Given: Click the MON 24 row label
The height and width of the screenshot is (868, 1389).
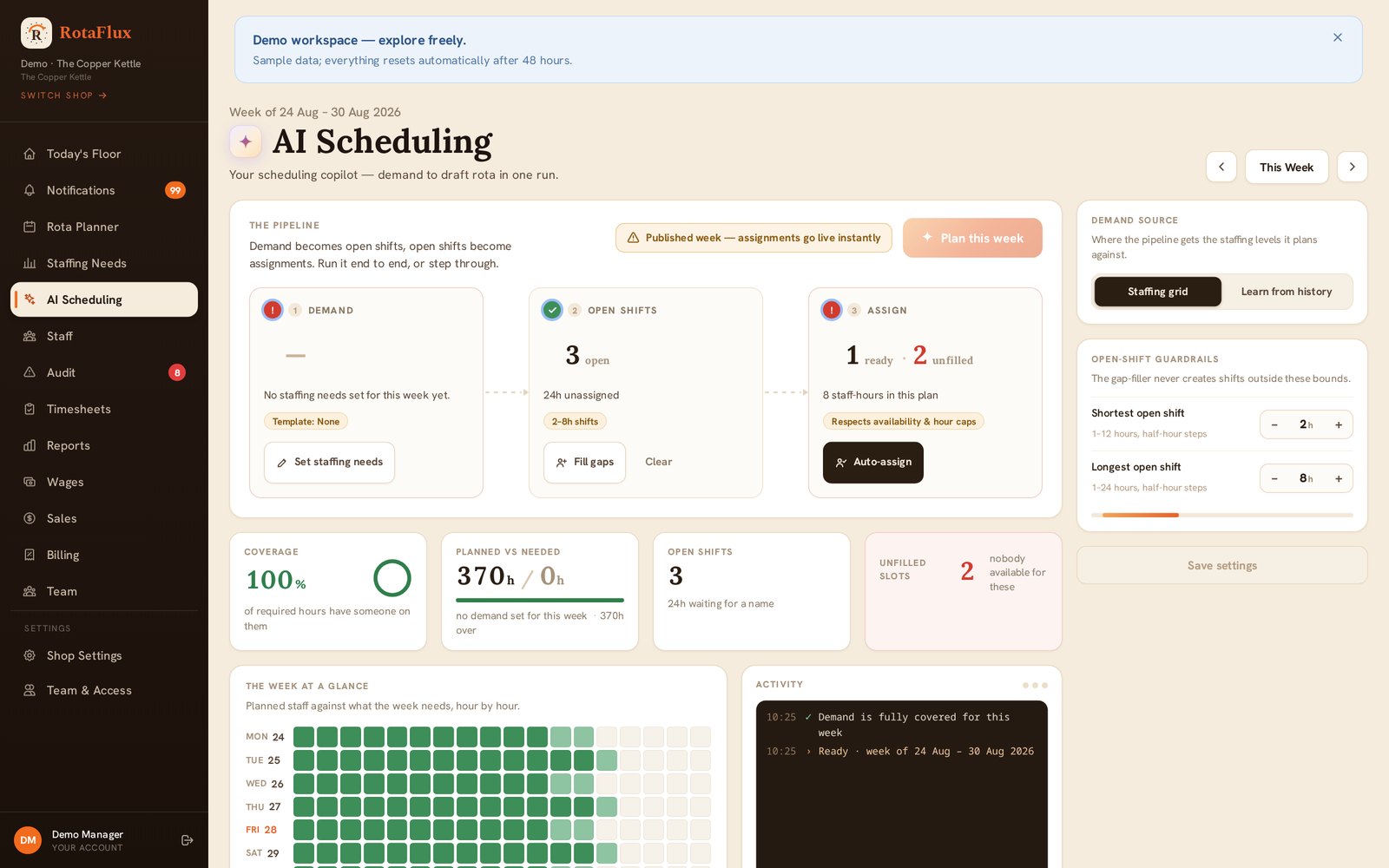Looking at the screenshot, I should (265, 737).
